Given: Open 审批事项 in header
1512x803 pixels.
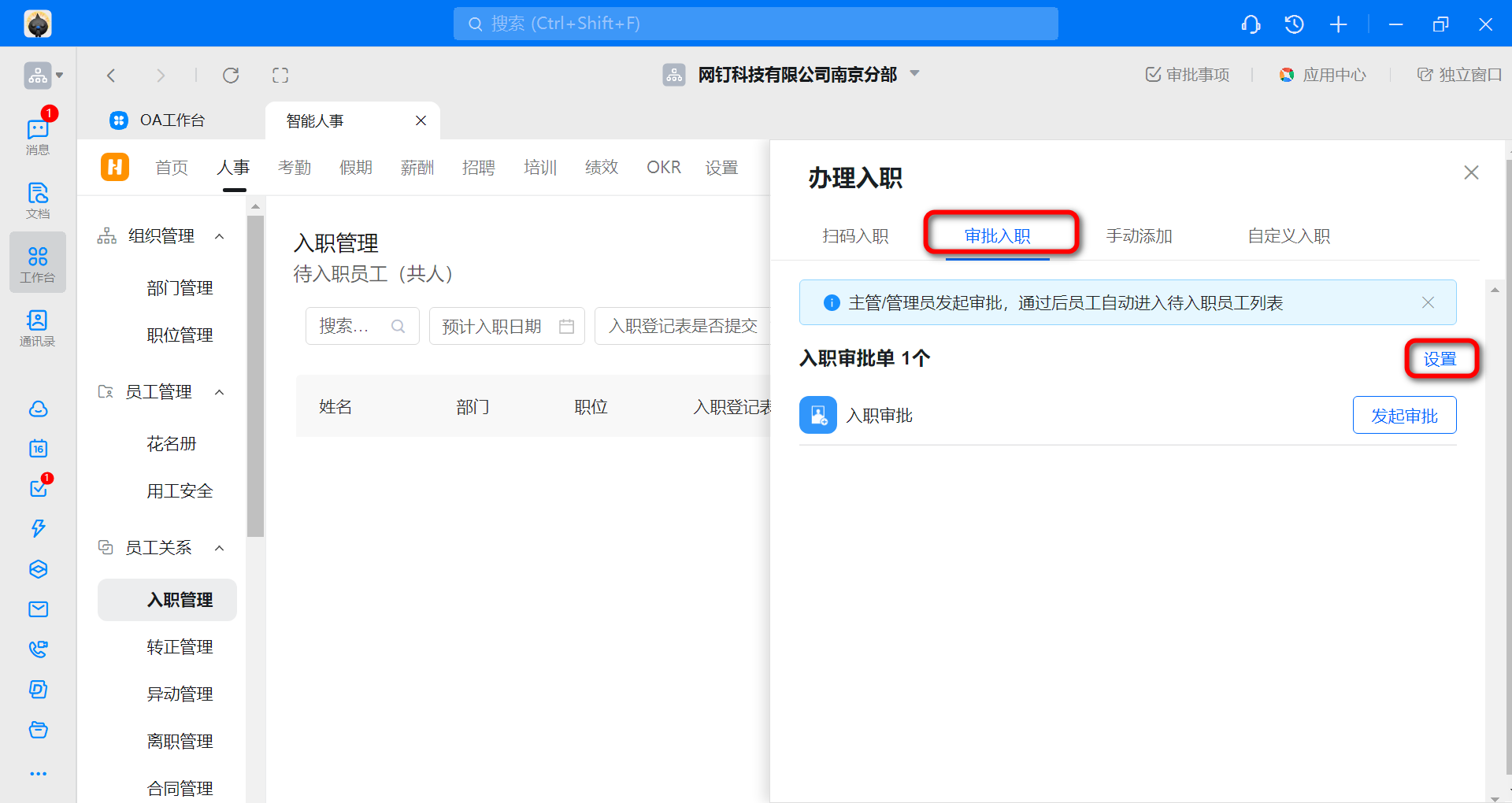Looking at the screenshot, I should pos(1187,75).
